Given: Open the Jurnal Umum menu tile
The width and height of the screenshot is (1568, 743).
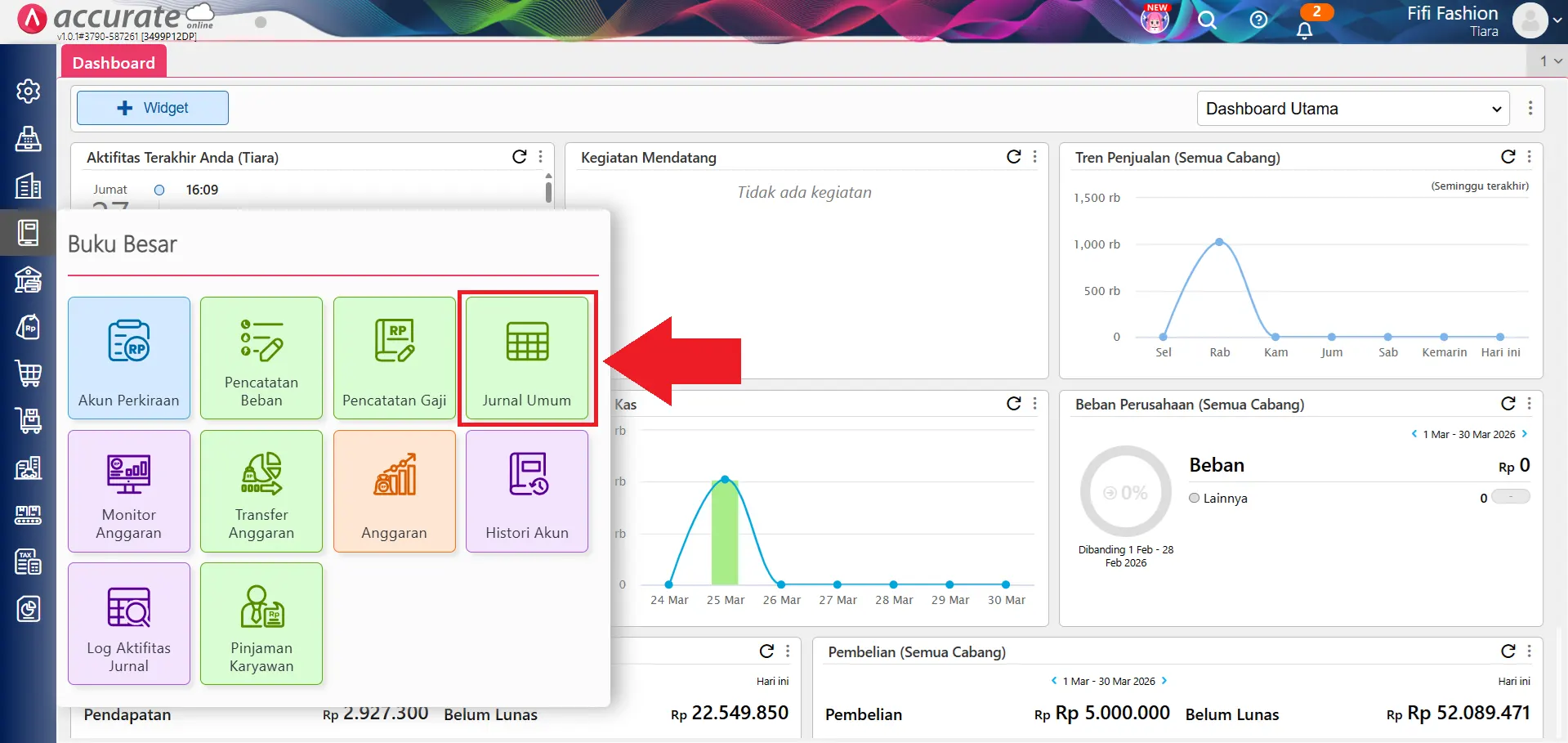Looking at the screenshot, I should pos(527,358).
